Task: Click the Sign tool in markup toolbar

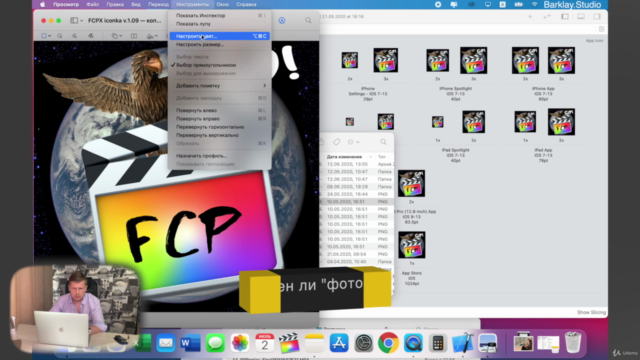Action: tap(150, 36)
